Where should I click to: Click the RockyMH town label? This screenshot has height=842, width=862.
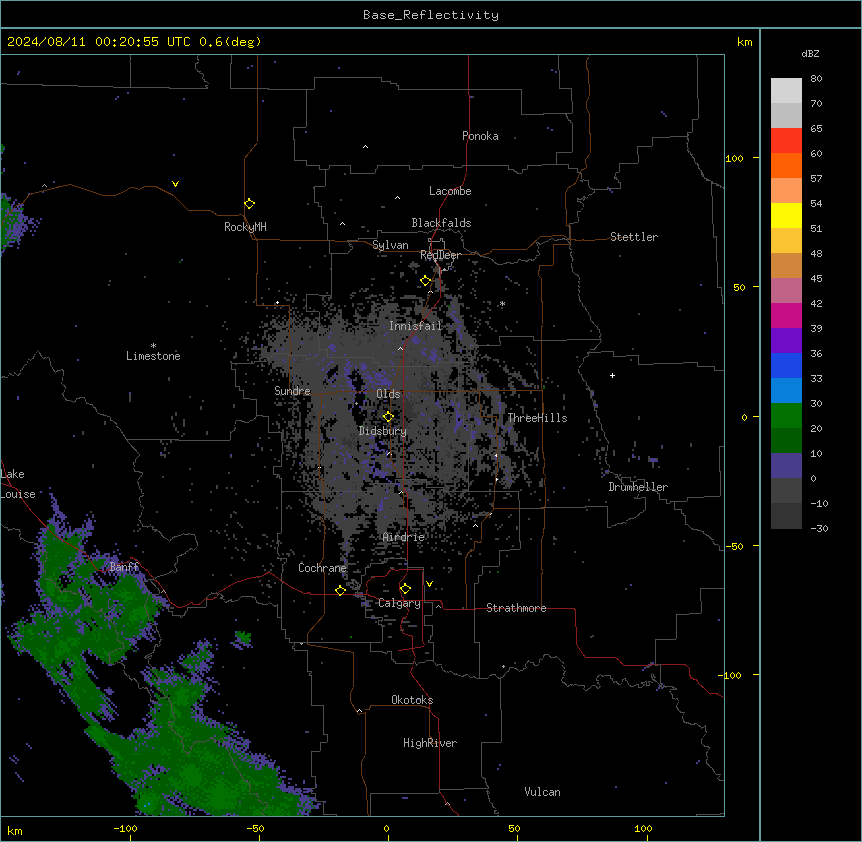tap(245, 227)
